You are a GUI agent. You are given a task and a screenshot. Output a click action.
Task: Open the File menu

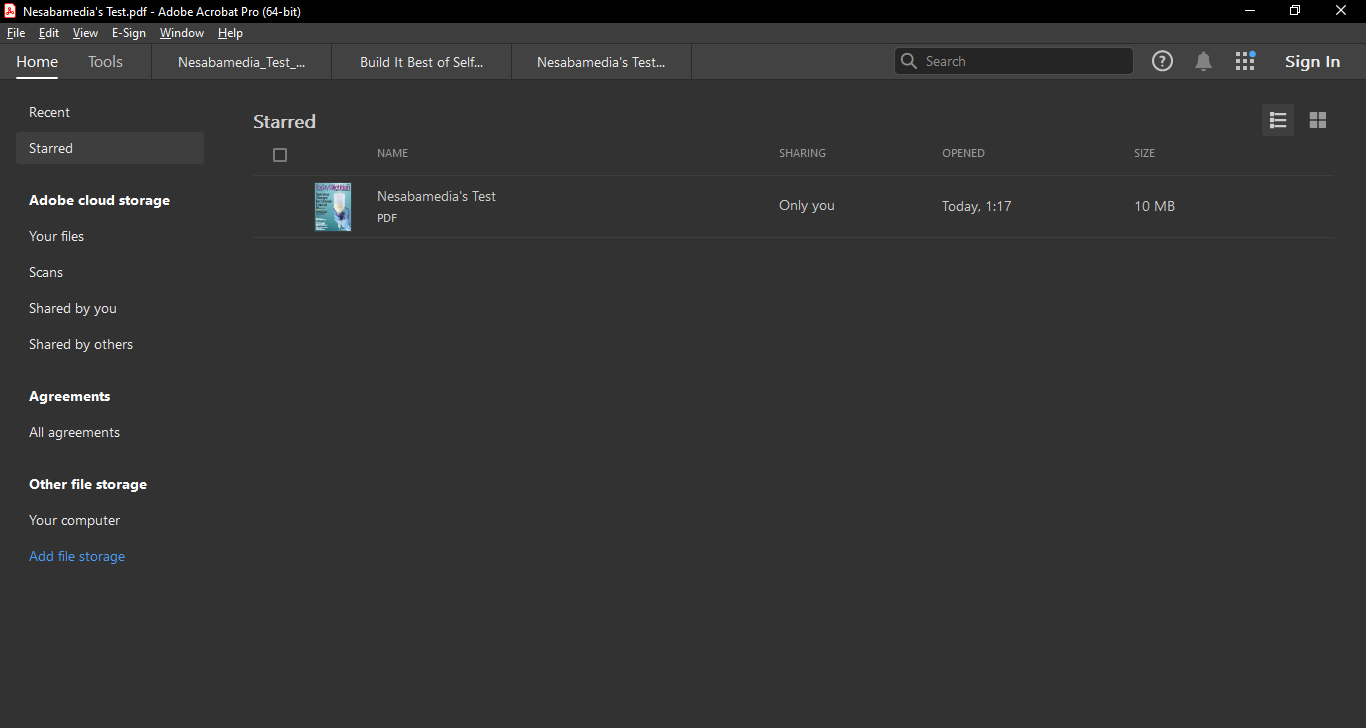click(16, 33)
